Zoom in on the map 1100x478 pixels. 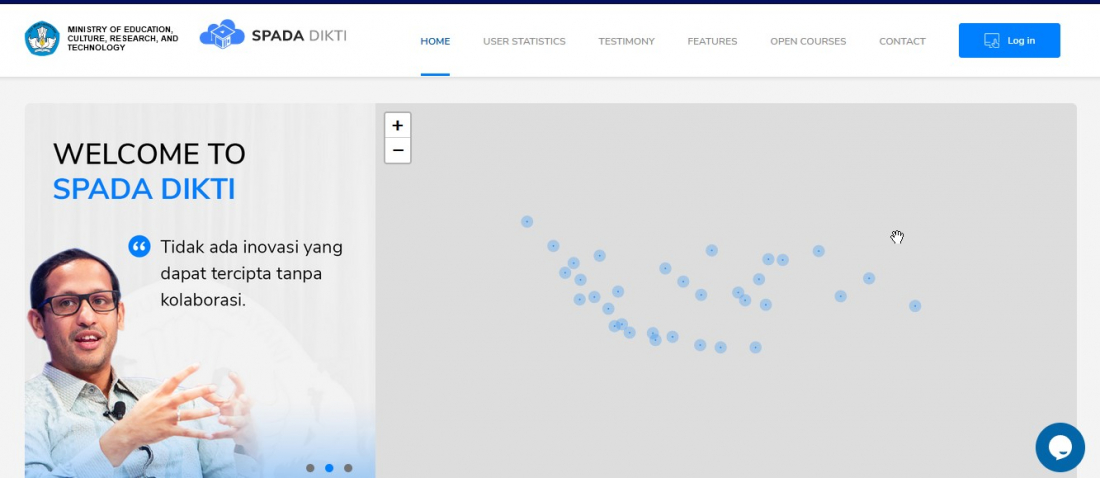(x=397, y=125)
